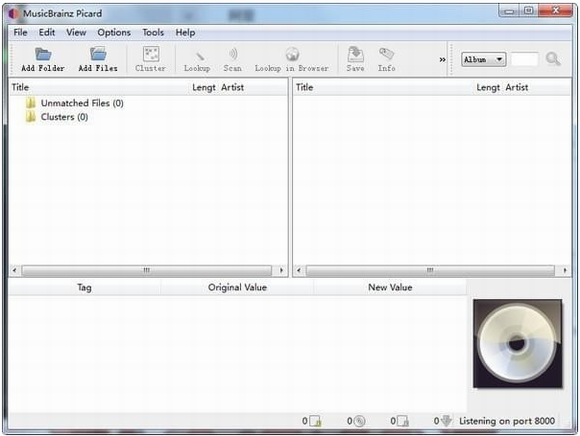This screenshot has height=436, width=580.
Task: Open Lookup in Browser
Action: point(292,54)
